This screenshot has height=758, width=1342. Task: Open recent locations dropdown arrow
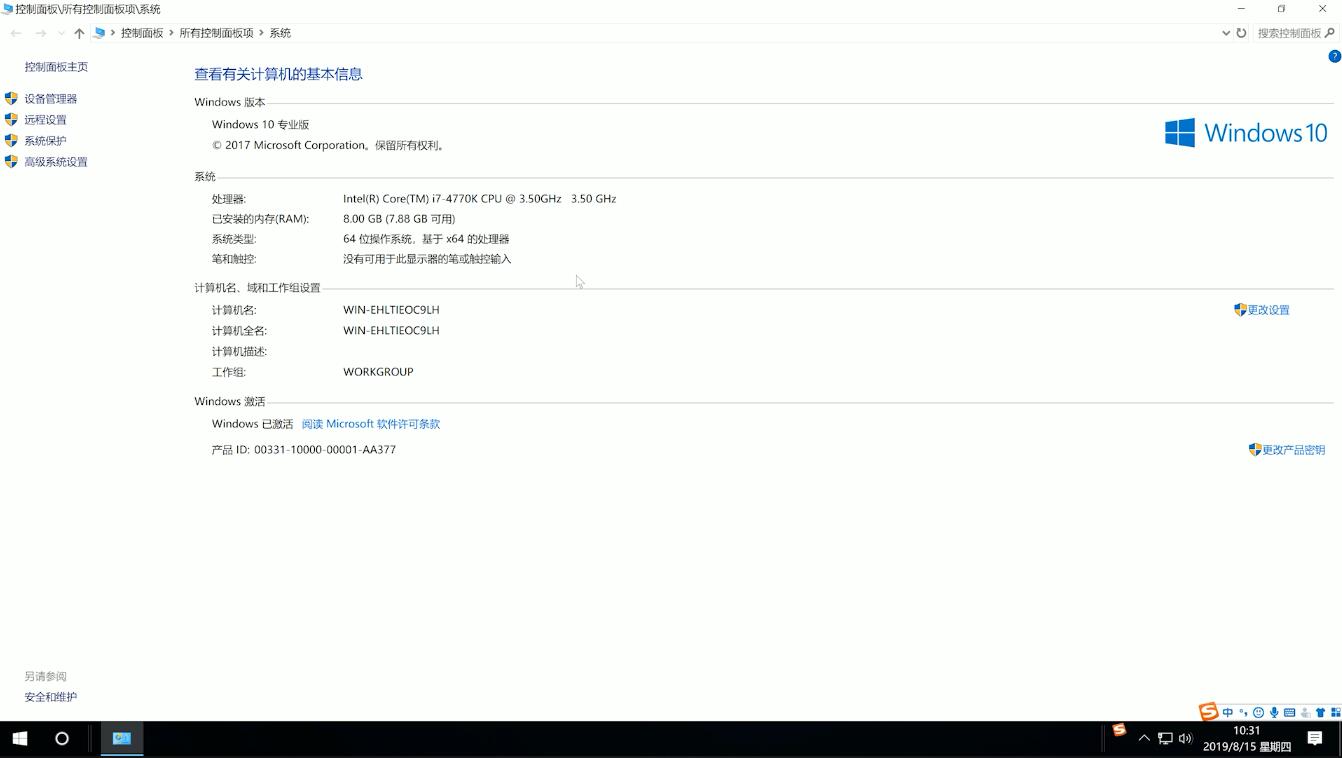(61, 33)
